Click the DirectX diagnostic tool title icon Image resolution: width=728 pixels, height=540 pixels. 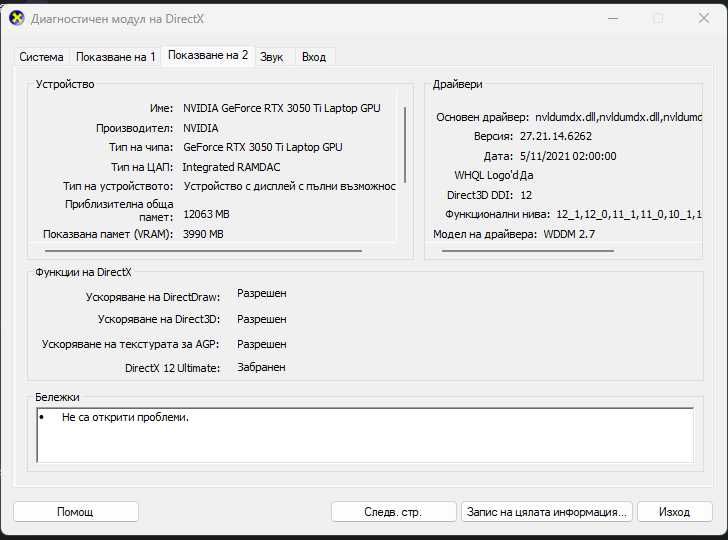17,19
